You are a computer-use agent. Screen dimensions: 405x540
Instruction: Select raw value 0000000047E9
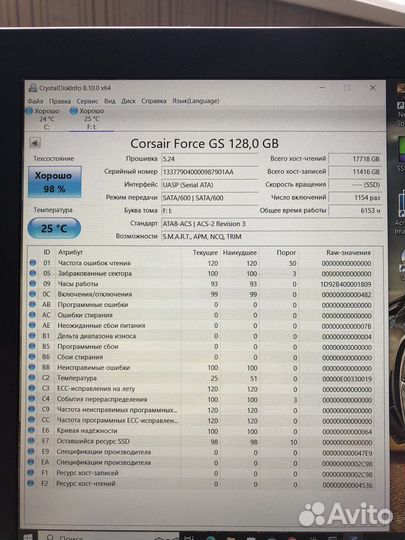(x=347, y=453)
